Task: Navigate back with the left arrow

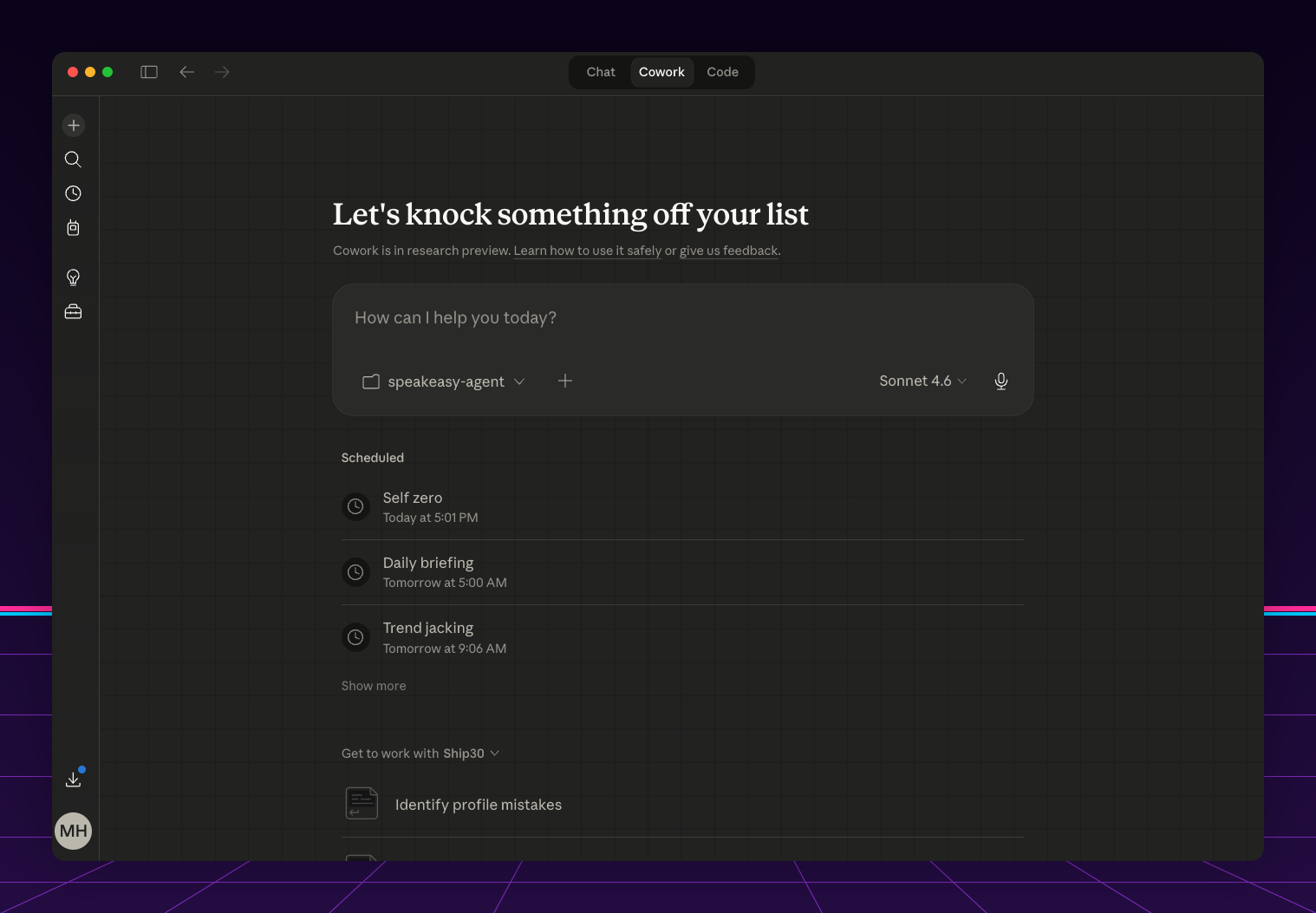Action: click(186, 72)
